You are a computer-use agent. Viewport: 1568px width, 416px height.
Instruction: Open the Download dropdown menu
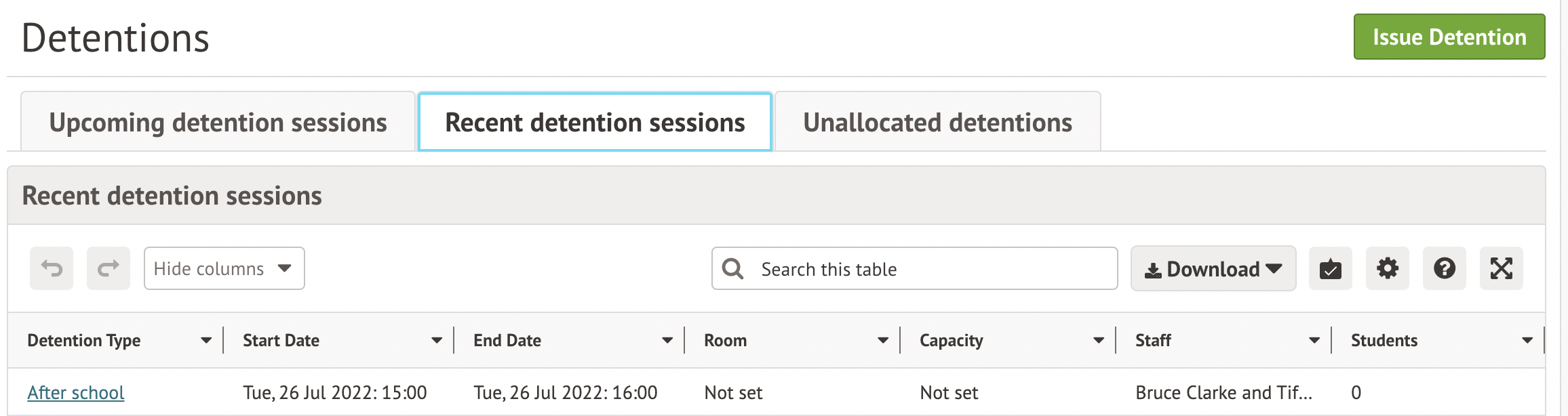click(x=1213, y=269)
